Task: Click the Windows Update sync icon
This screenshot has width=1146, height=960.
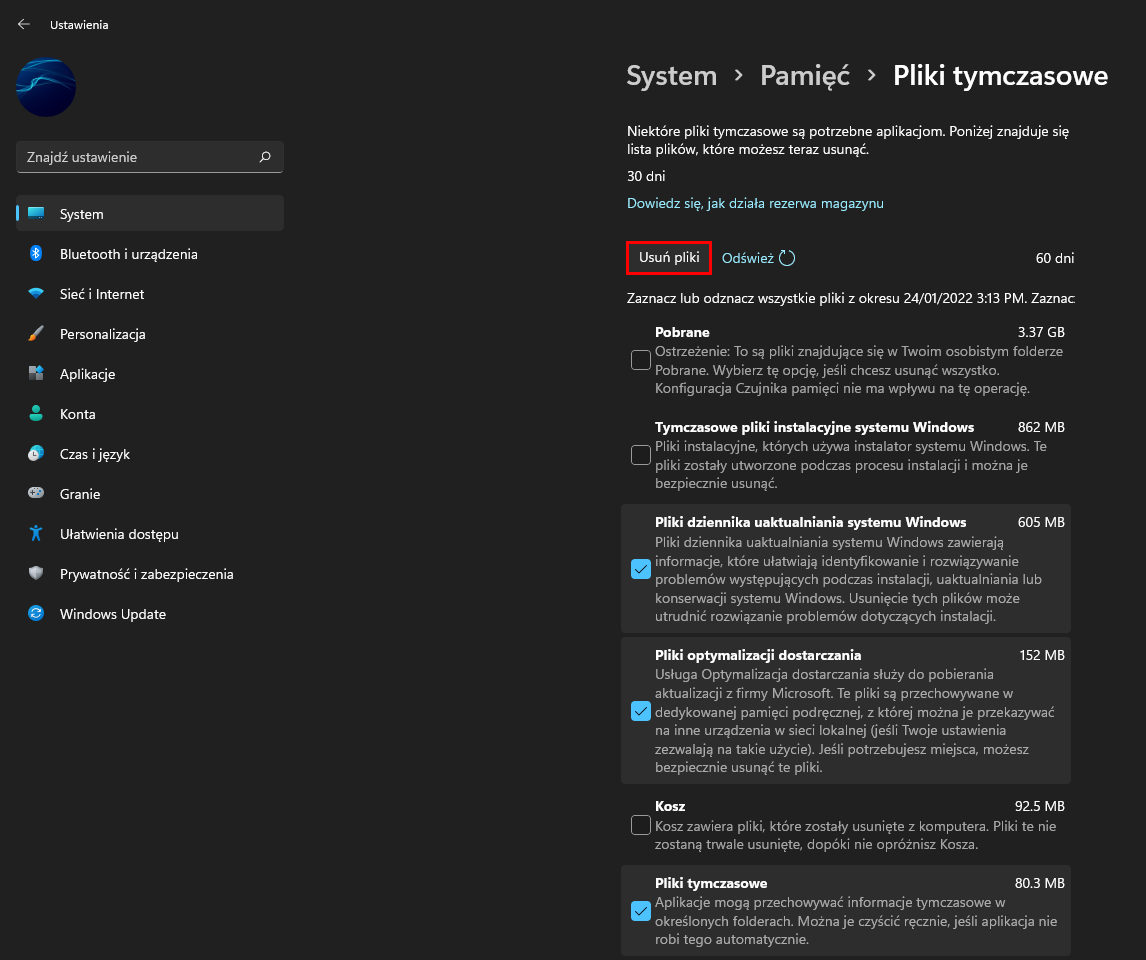Action: (x=36, y=614)
